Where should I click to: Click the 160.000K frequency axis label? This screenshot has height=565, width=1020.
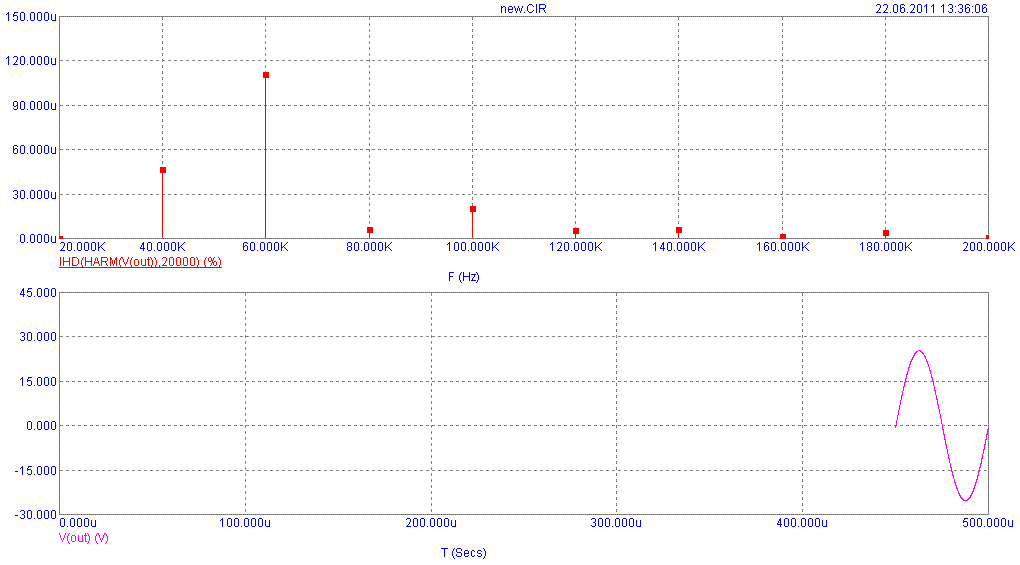point(783,247)
